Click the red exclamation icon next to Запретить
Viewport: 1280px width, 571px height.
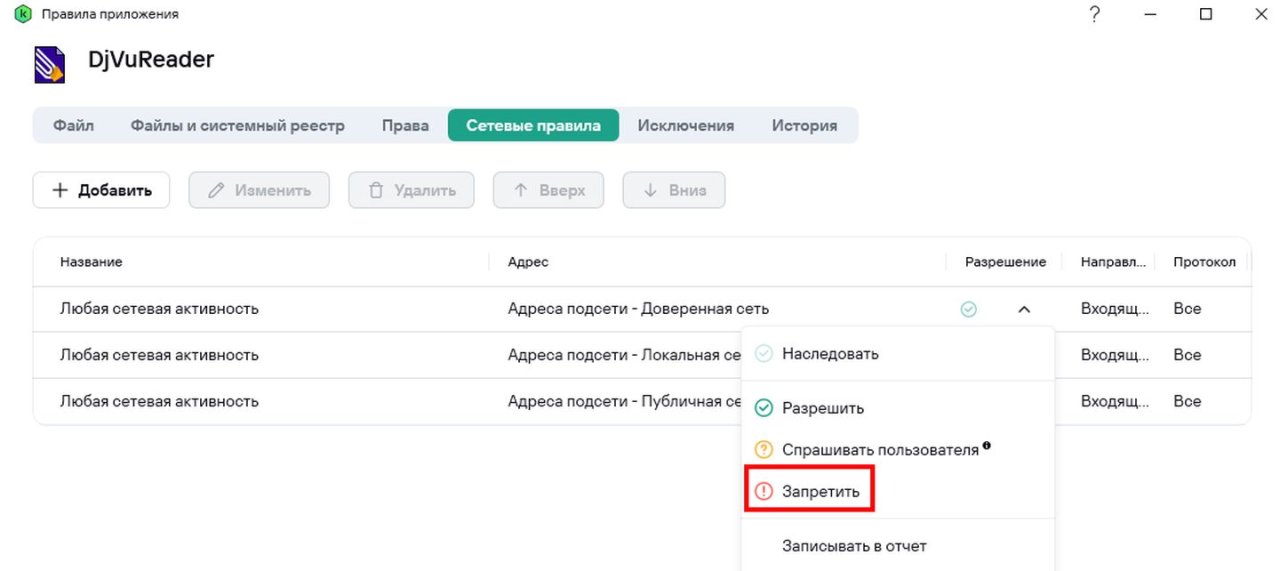click(x=764, y=492)
